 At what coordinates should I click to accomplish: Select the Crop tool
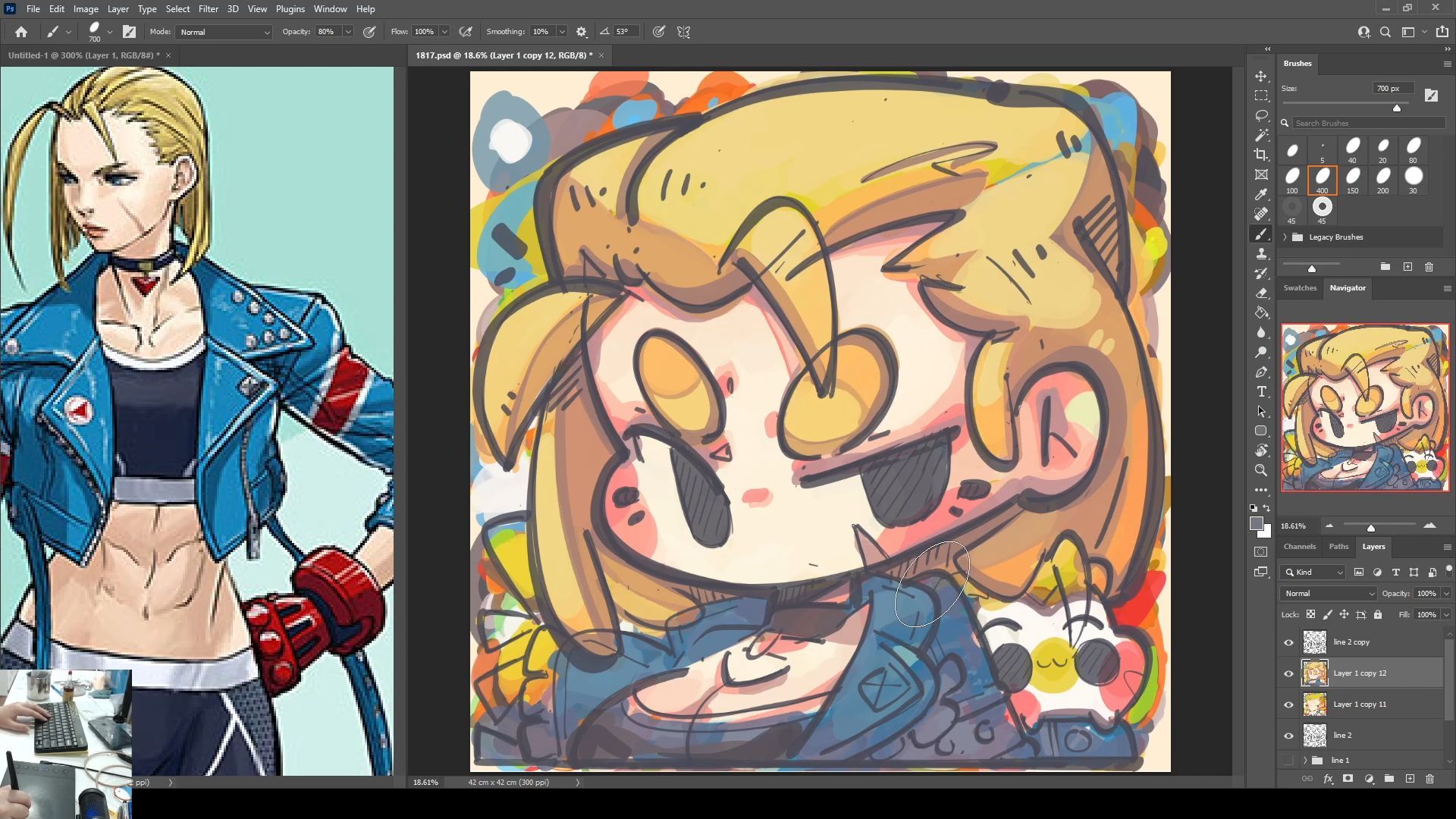point(1261,155)
